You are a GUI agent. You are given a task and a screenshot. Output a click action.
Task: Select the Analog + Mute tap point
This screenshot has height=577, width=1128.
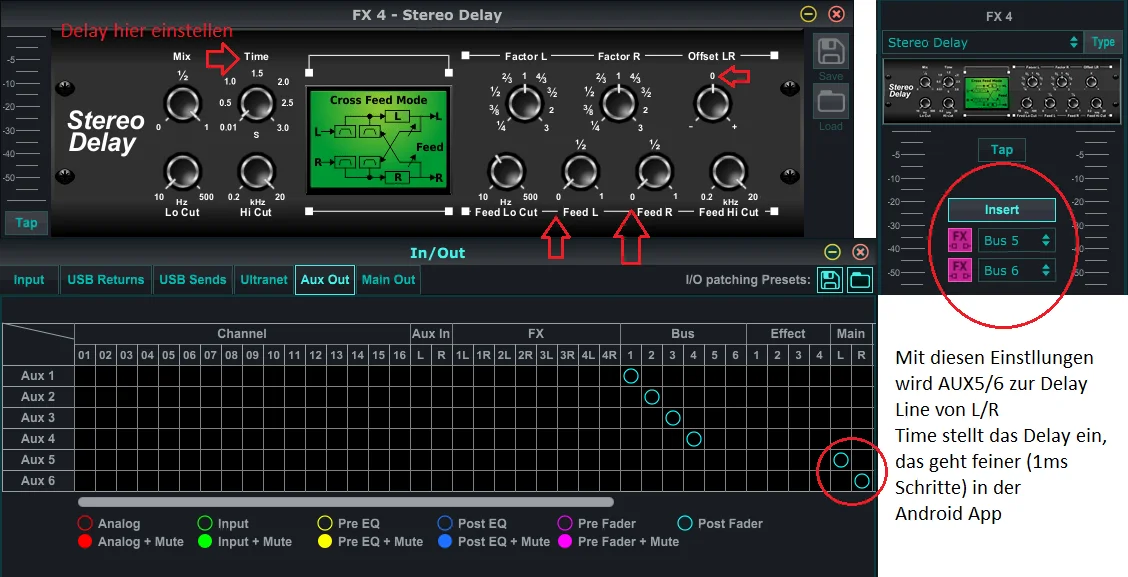point(85,541)
